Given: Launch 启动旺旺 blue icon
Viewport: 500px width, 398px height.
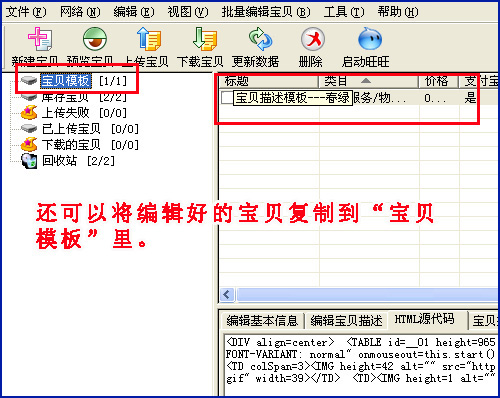Looking at the screenshot, I should point(370,39).
